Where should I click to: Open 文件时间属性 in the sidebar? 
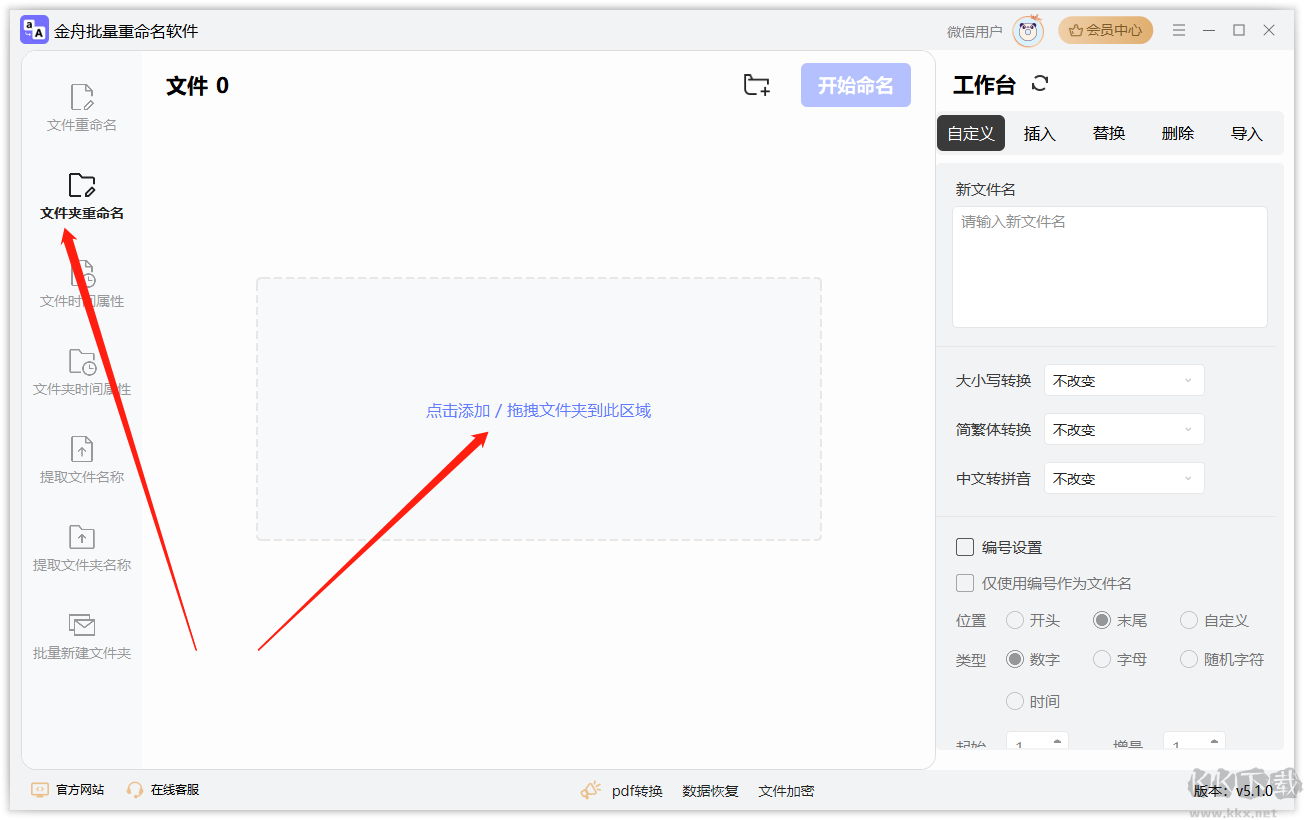(x=80, y=290)
